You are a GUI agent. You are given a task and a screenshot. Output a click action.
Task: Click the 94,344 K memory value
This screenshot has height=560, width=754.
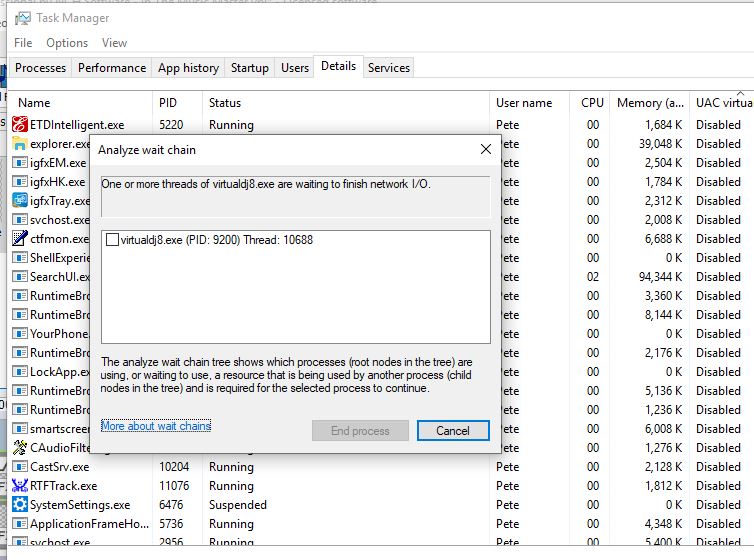(660, 277)
